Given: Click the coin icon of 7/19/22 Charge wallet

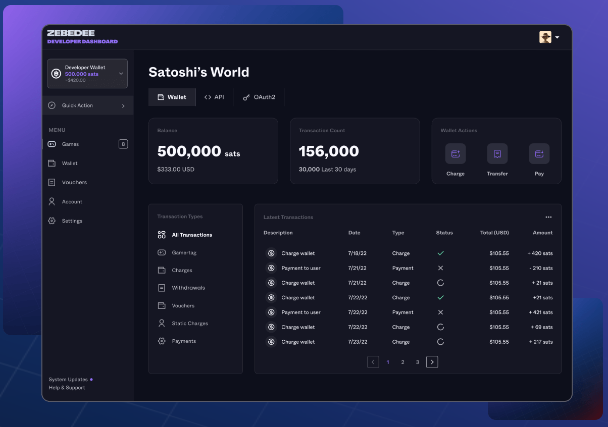Looking at the screenshot, I should click(271, 253).
